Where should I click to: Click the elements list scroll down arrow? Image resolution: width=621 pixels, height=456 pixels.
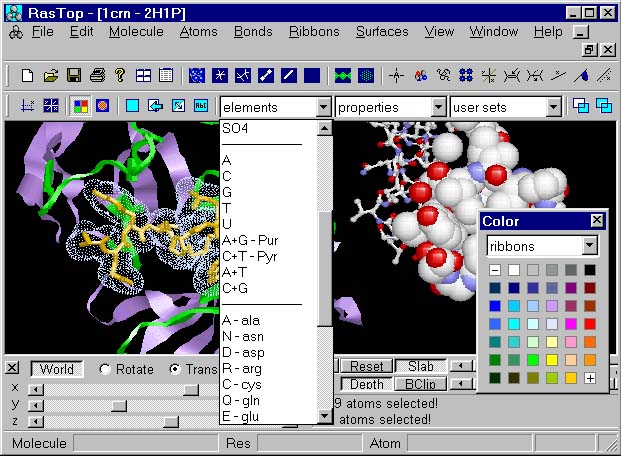pos(324,416)
